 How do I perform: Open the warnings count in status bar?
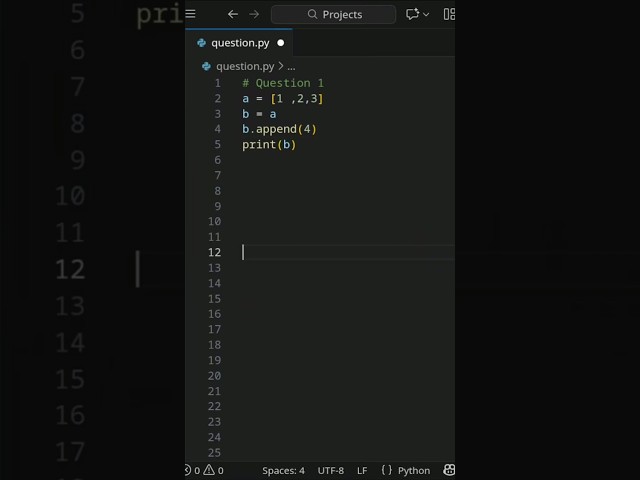[213, 470]
